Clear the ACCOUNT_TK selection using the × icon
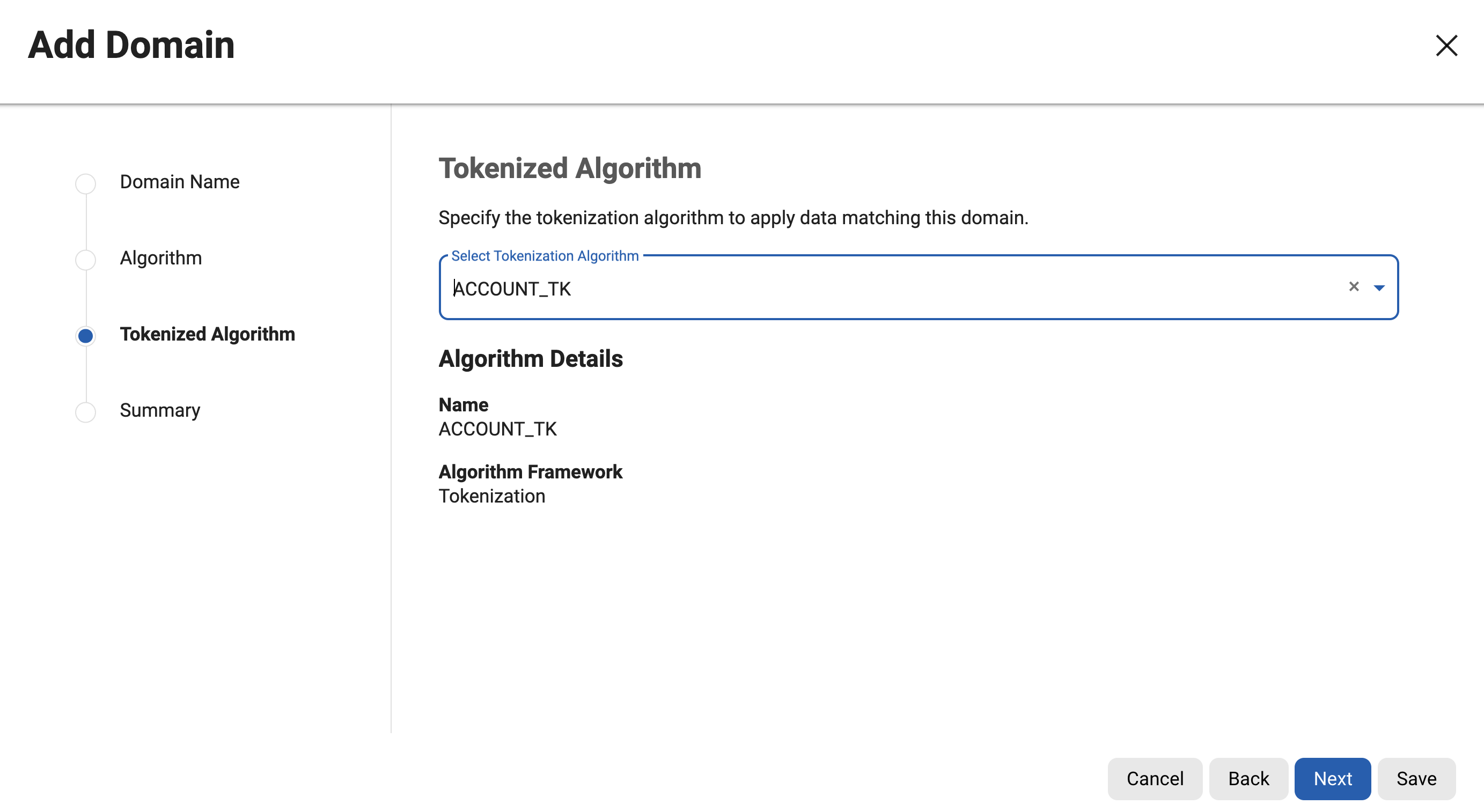The width and height of the screenshot is (1484, 812). [1354, 287]
